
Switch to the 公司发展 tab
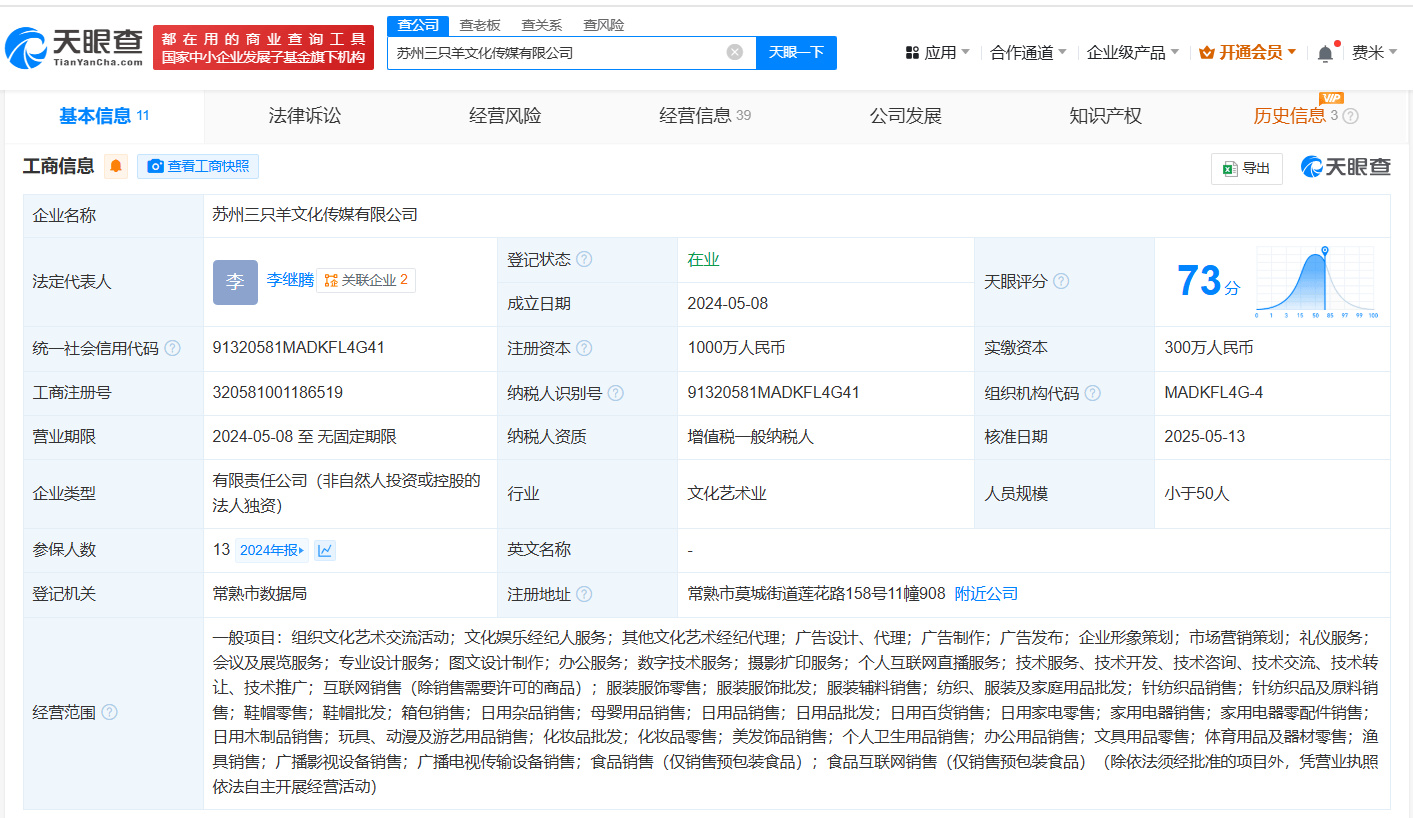[906, 116]
